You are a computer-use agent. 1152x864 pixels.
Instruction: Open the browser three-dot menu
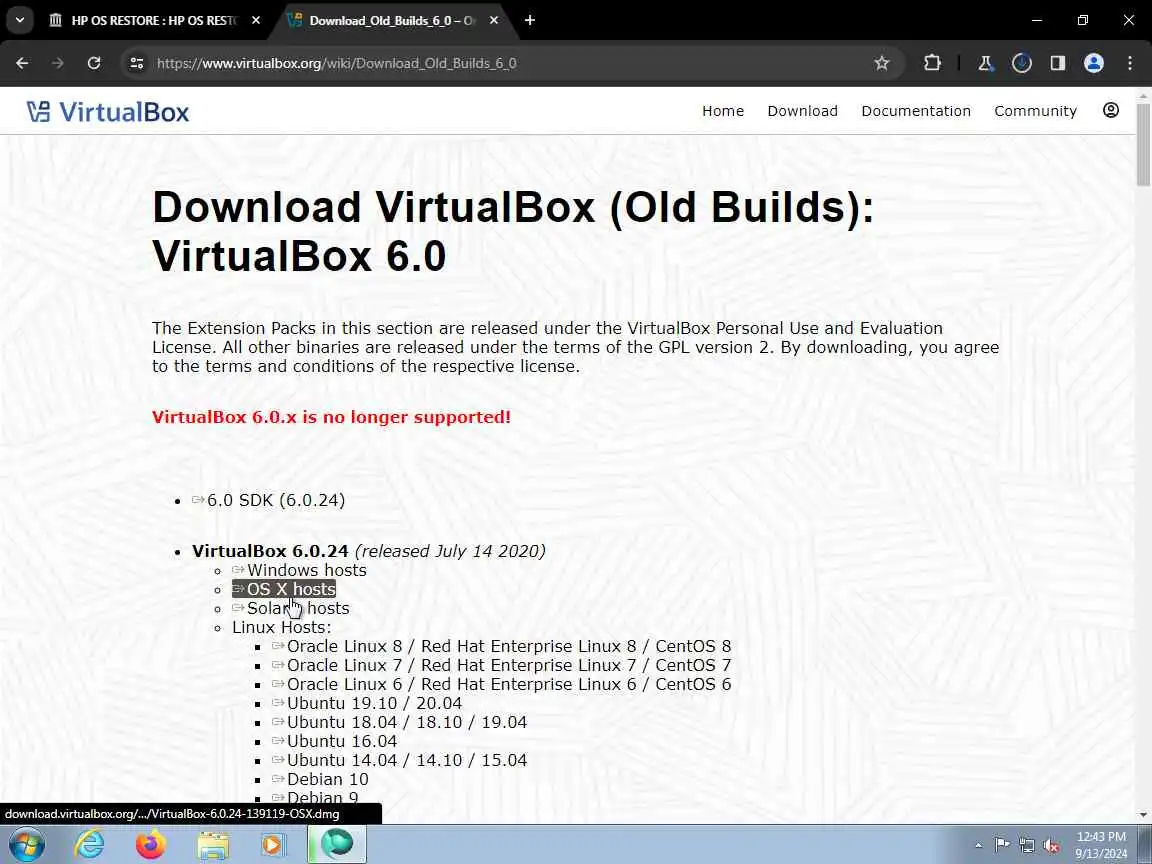point(1130,63)
